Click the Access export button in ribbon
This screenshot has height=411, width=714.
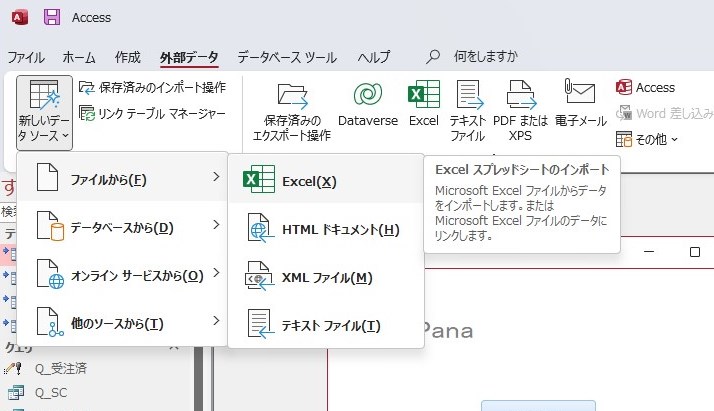coord(645,87)
